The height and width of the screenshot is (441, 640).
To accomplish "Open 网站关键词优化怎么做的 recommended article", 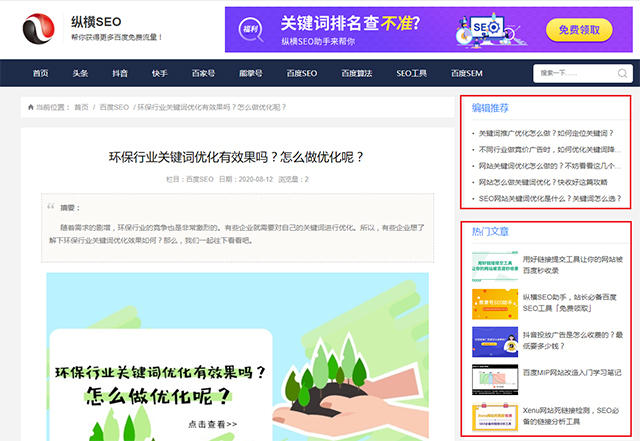I will tap(550, 166).
